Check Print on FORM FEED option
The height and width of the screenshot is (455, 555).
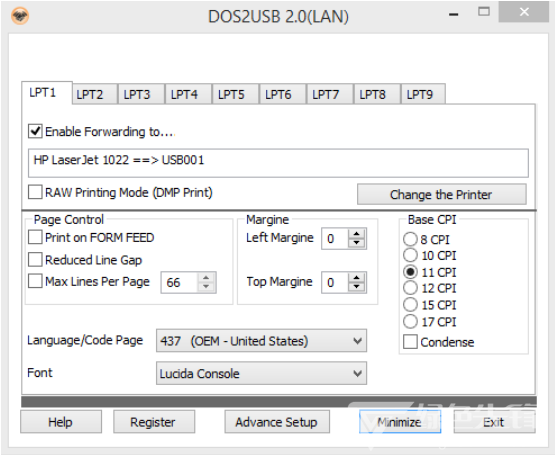pyautogui.click(x=35, y=237)
